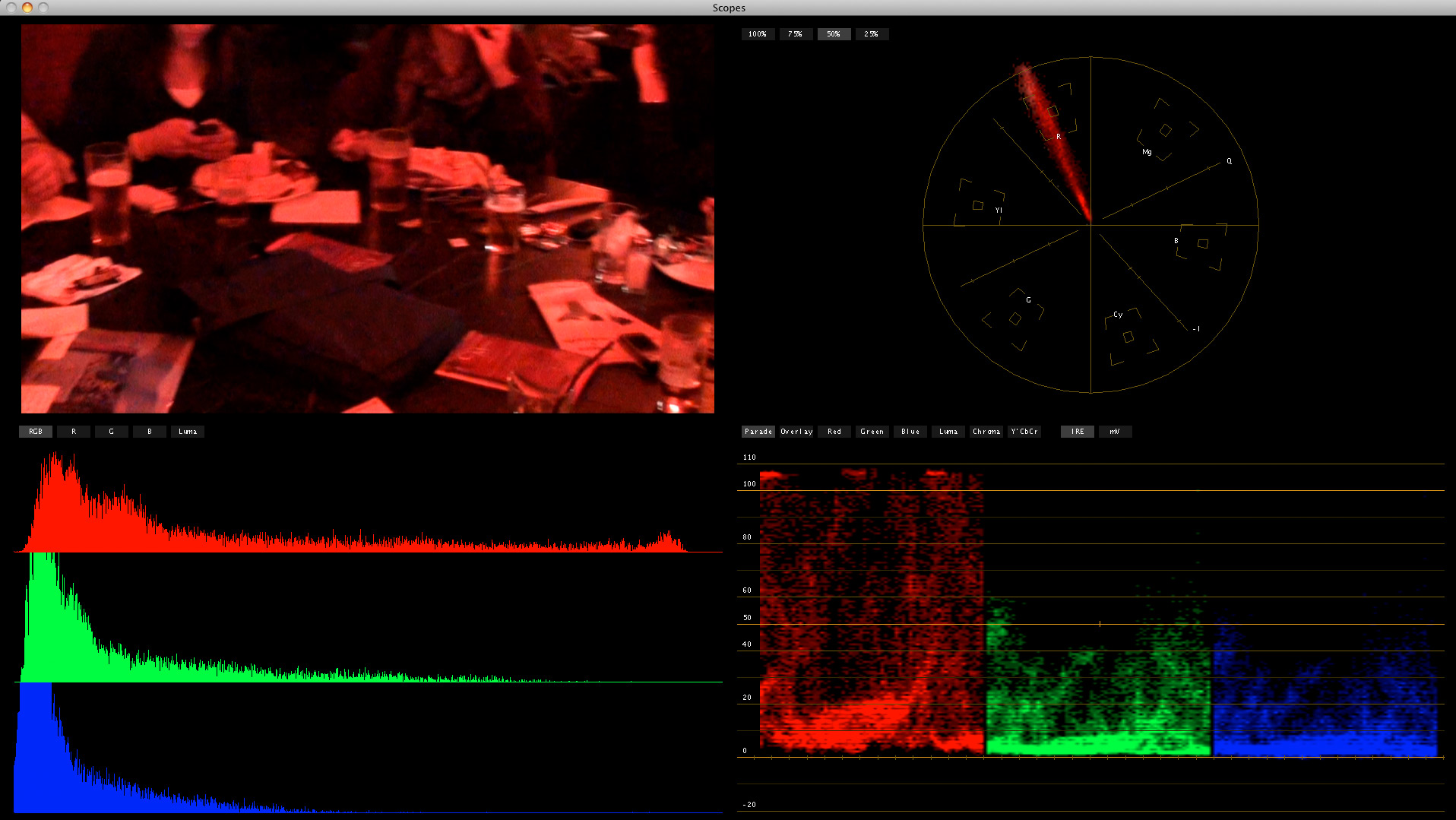
Task: Switch histogram to the G channel
Action: click(x=112, y=432)
